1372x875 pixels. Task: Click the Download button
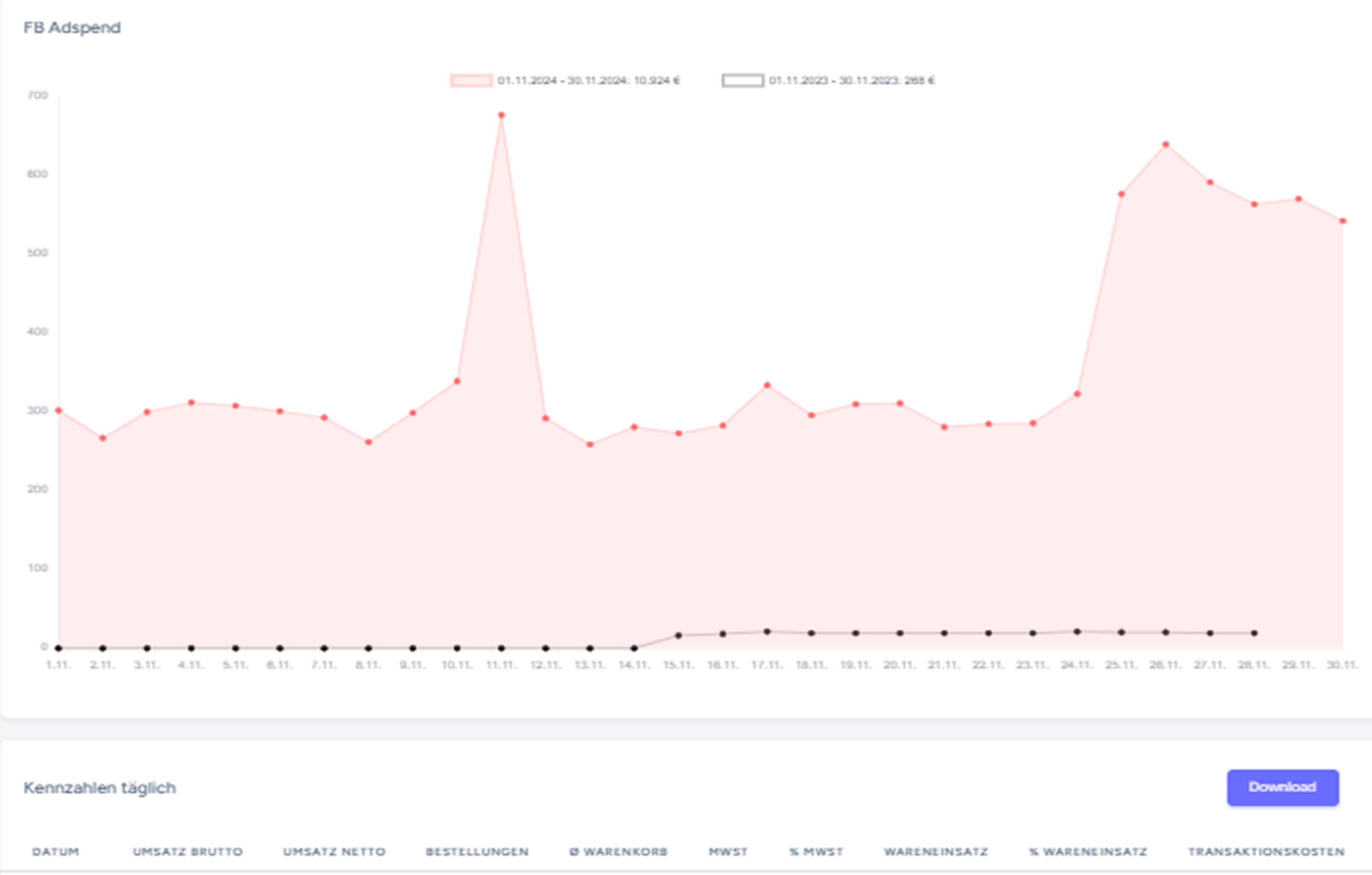[x=1283, y=787]
